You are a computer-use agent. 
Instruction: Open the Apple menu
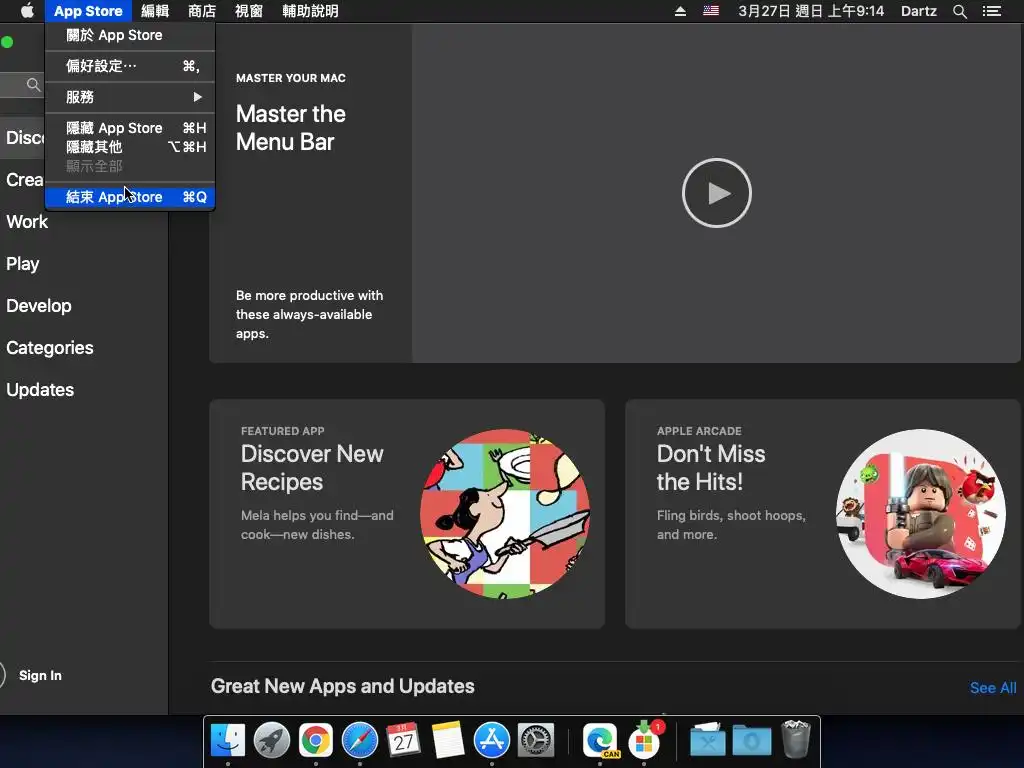pyautogui.click(x=27, y=11)
